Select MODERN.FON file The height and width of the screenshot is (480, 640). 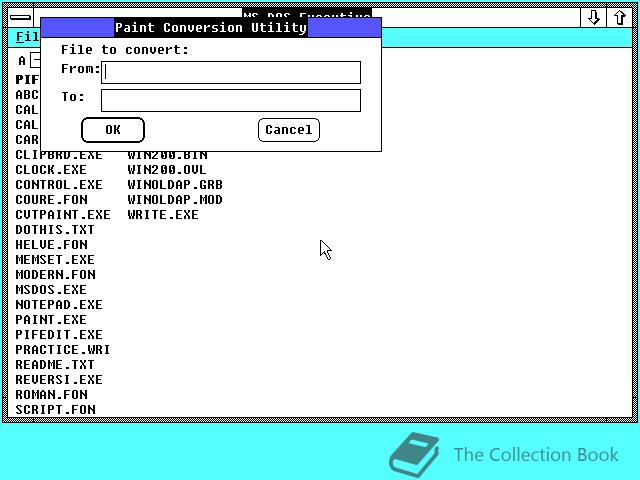(x=56, y=275)
